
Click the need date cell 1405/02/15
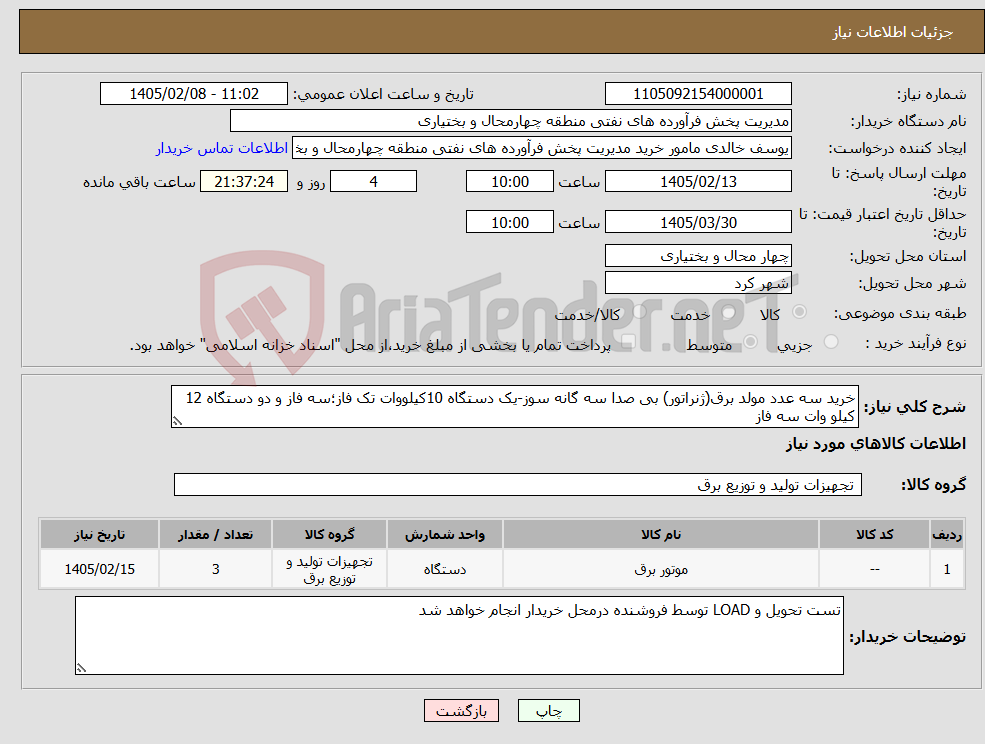tap(99, 569)
